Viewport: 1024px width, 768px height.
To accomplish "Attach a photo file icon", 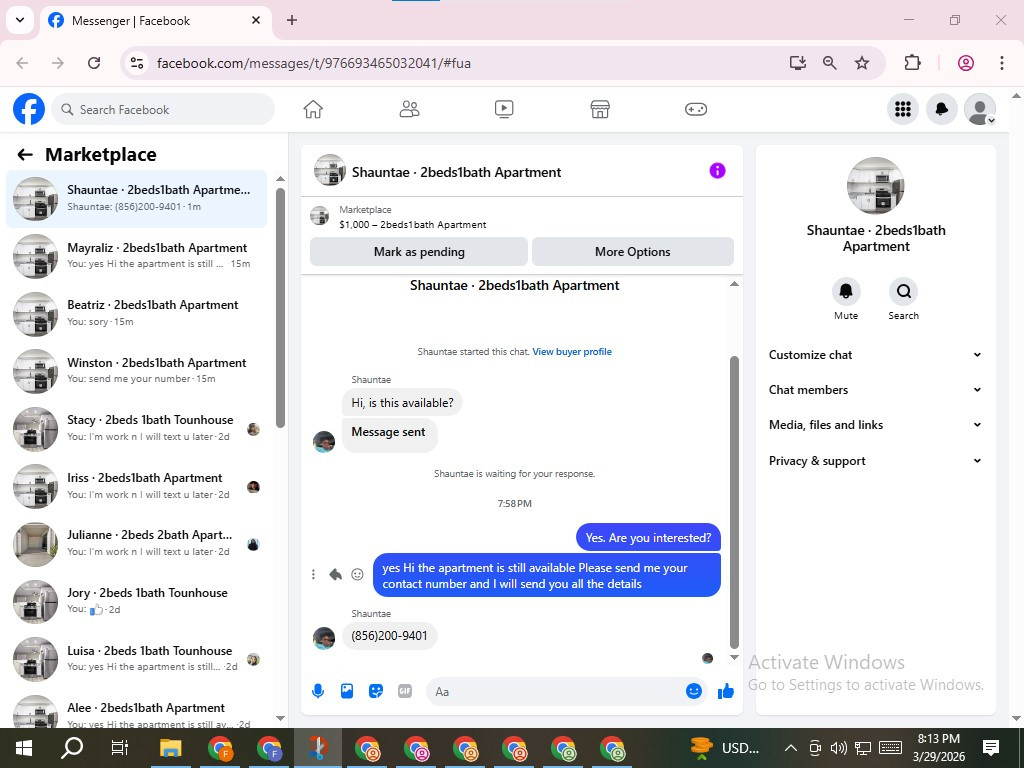I will coord(347,691).
